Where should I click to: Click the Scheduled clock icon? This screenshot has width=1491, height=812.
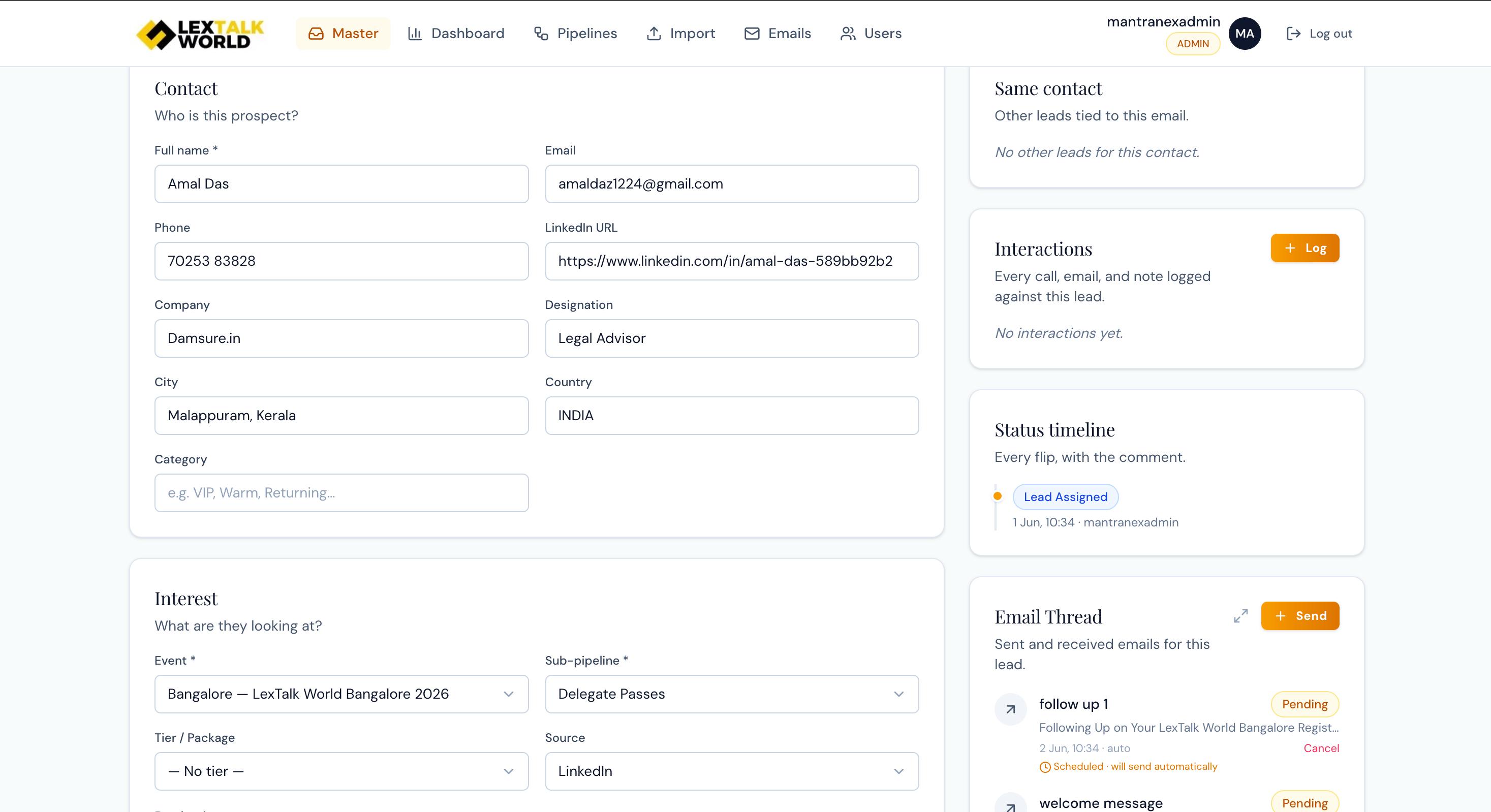pyautogui.click(x=1045, y=767)
